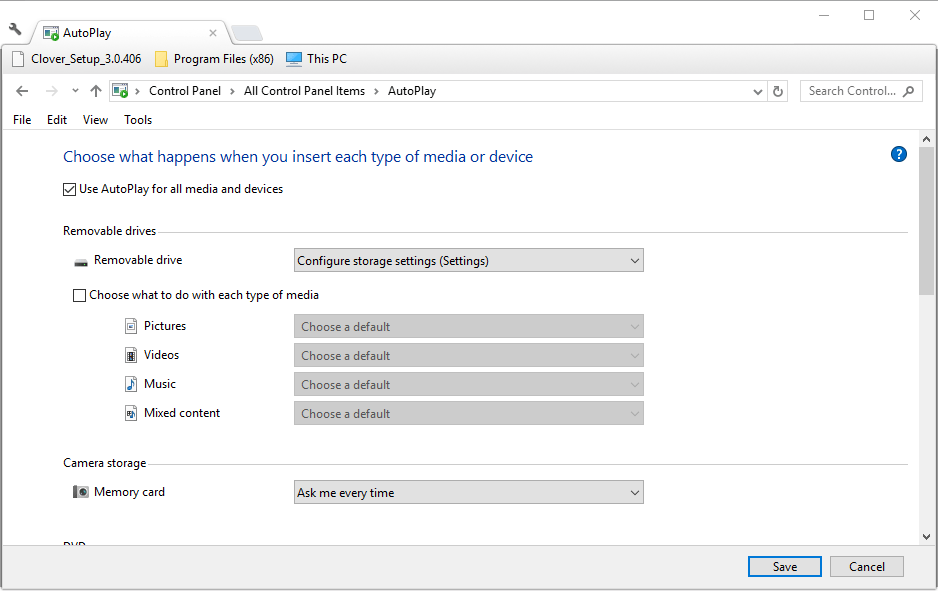
Task: Uncheck Use AutoPlay for all media and devices
Action: [x=70, y=189]
